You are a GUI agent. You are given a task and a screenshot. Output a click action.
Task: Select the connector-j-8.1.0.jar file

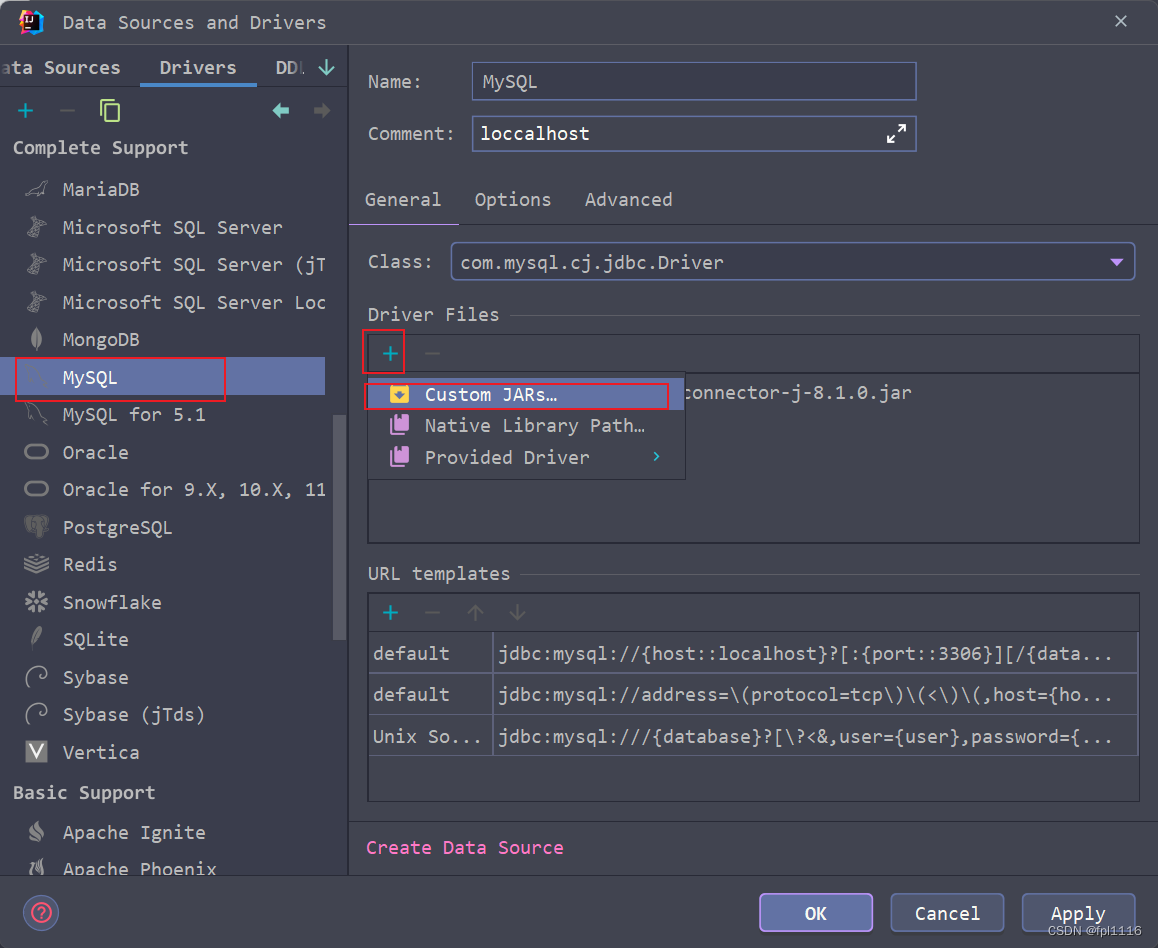tap(798, 392)
